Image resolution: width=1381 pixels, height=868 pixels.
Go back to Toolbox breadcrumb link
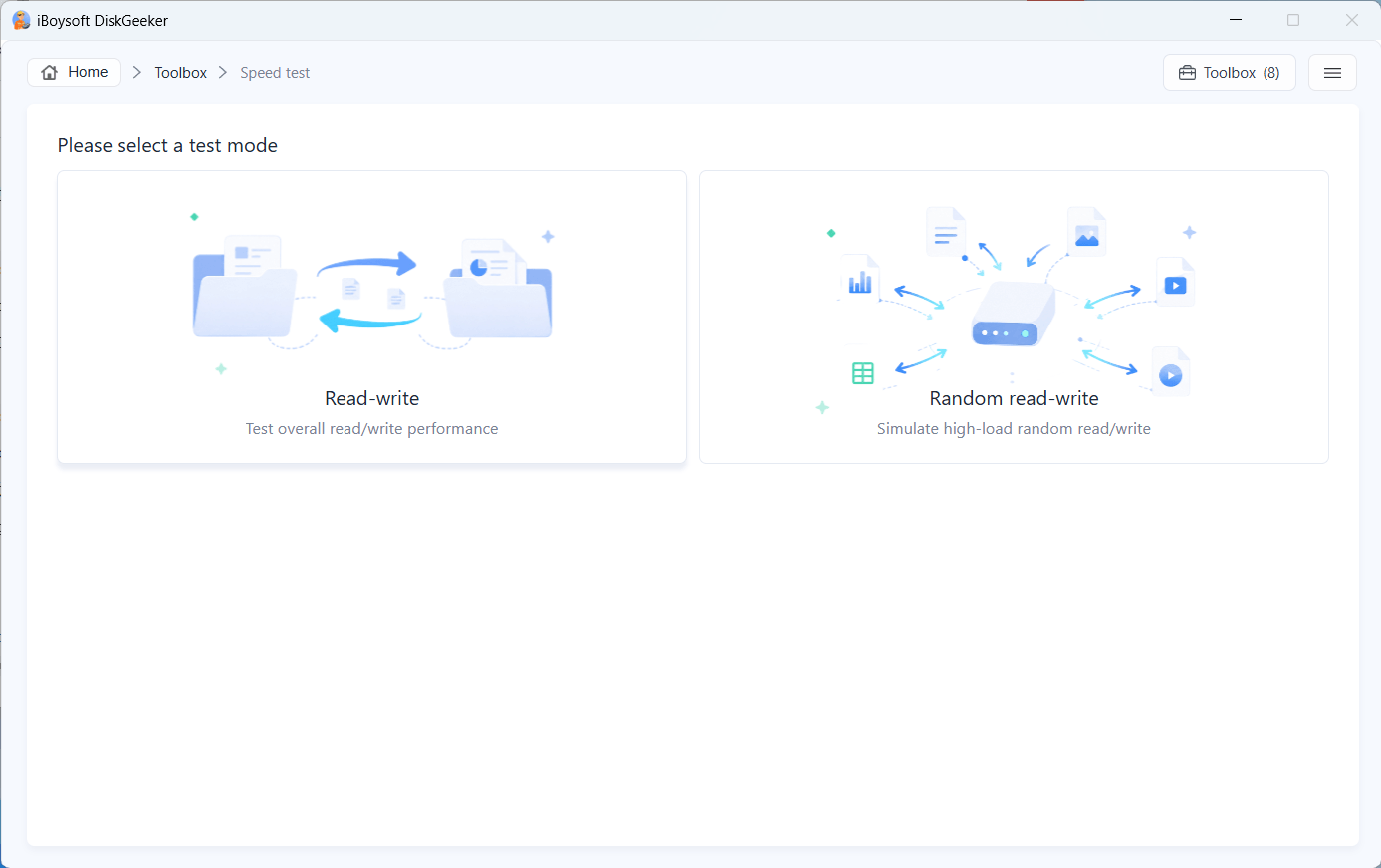click(180, 73)
